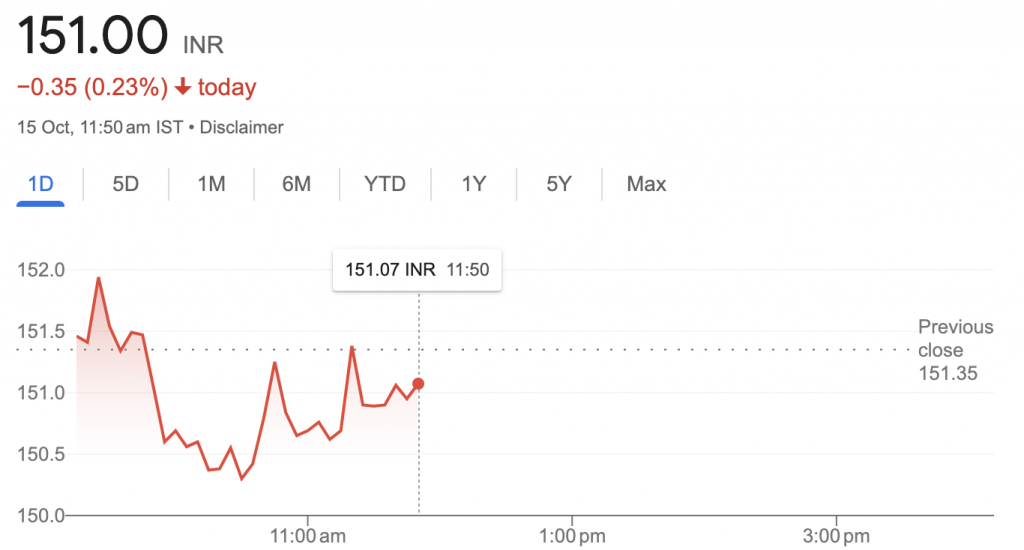The height and width of the screenshot is (550, 1024).
Task: Click the 151.07 INR tooltip box
Action: click(417, 270)
